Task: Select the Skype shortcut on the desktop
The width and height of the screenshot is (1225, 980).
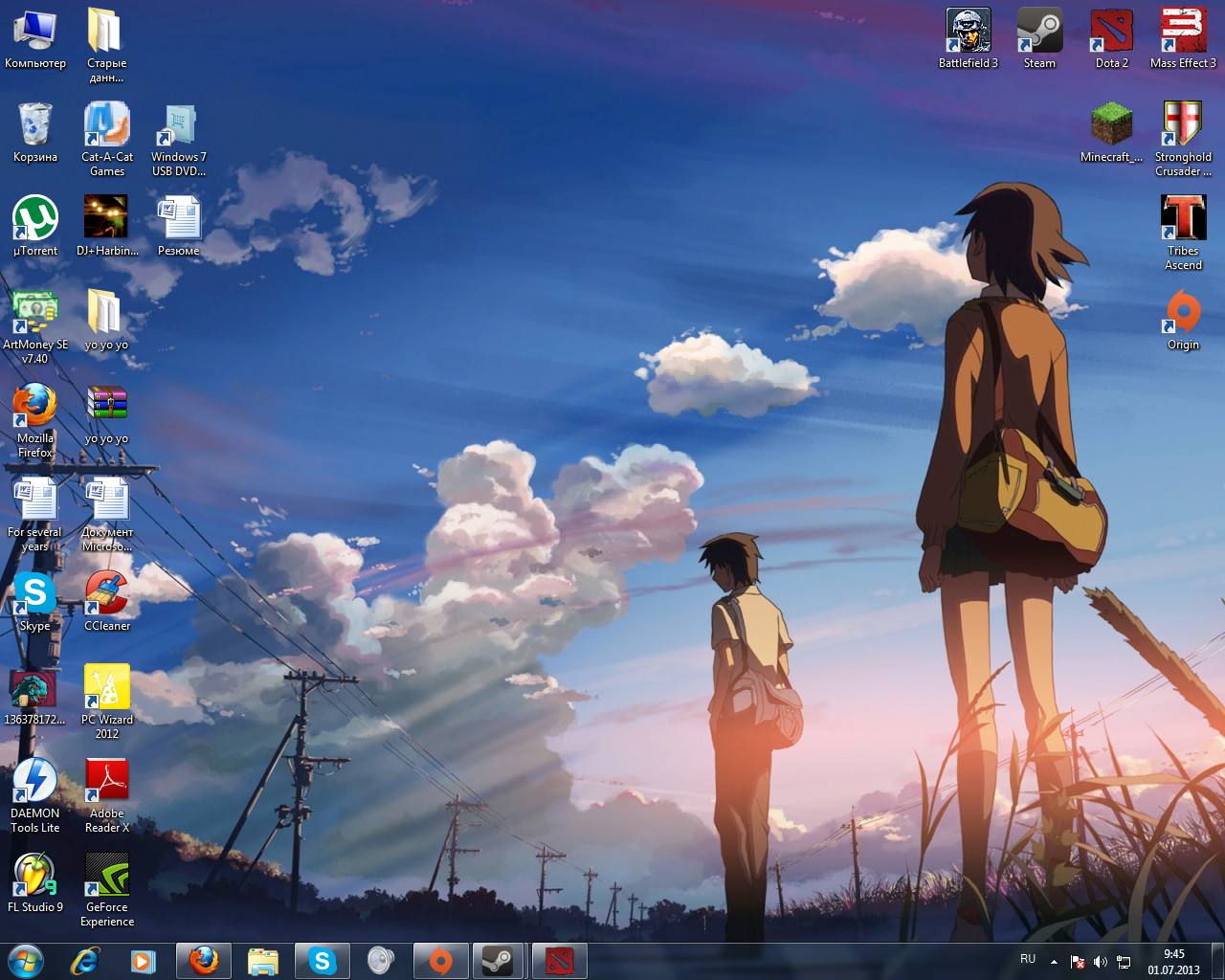Action: 35,602
